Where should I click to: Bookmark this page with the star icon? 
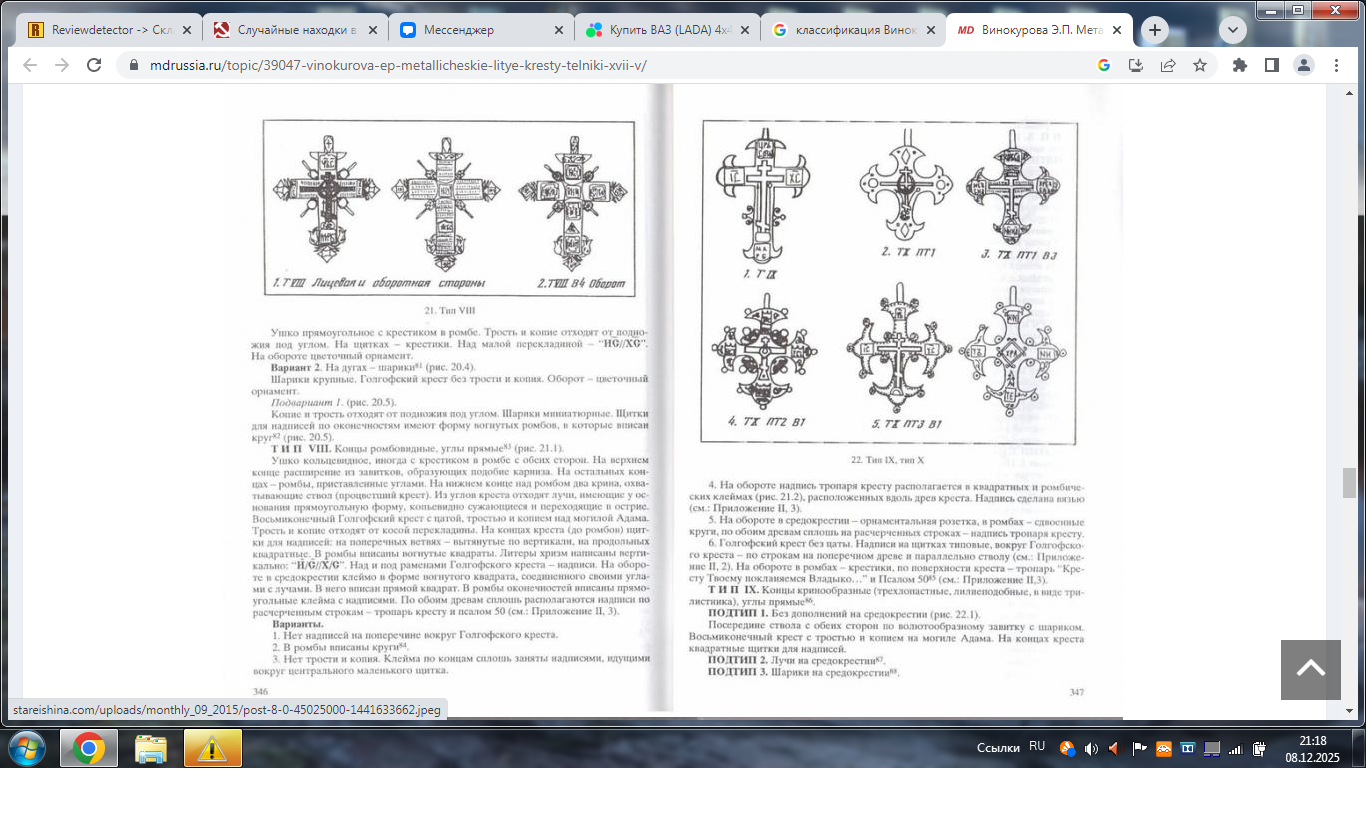click(x=1200, y=65)
